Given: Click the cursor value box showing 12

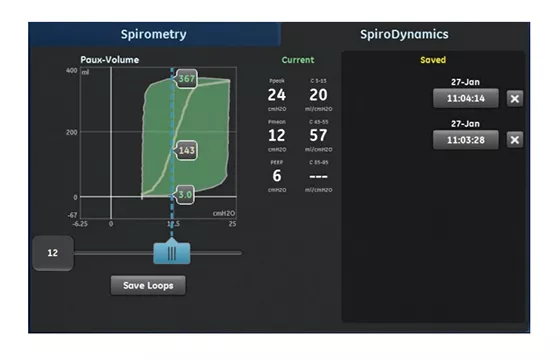Looking at the screenshot, I should (x=53, y=253).
